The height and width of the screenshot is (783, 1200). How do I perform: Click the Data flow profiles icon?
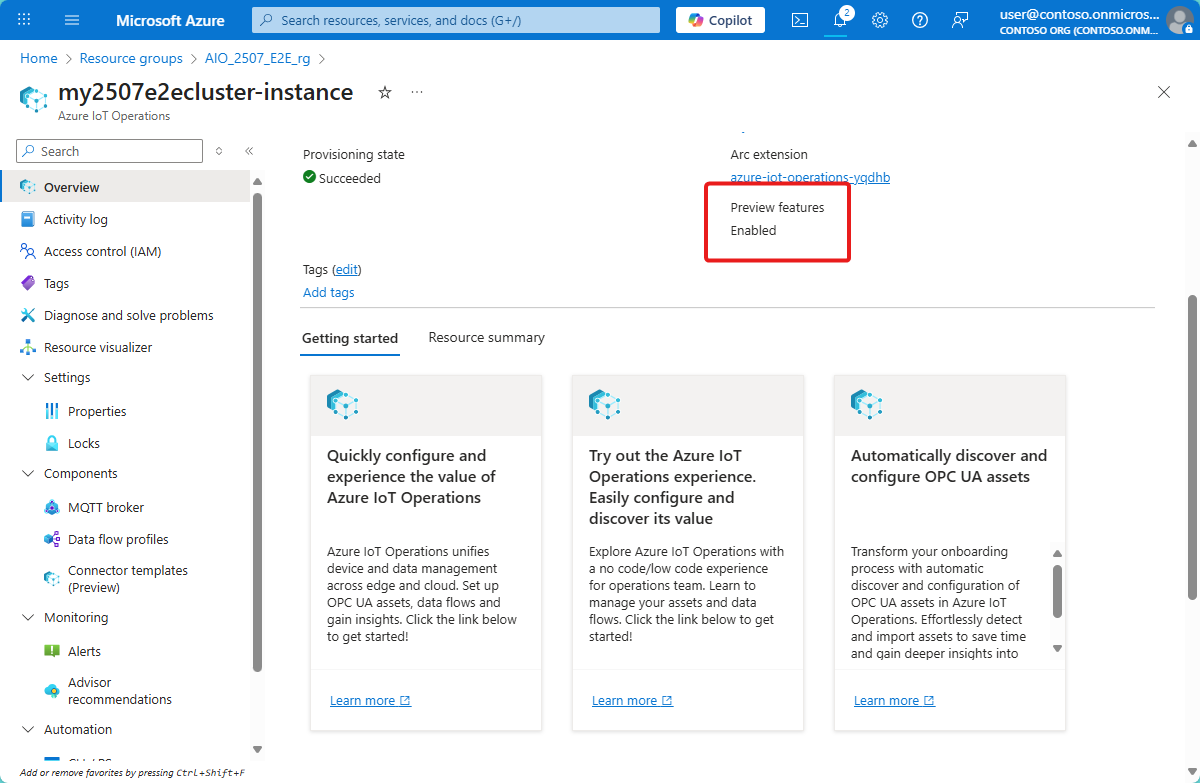pos(52,539)
